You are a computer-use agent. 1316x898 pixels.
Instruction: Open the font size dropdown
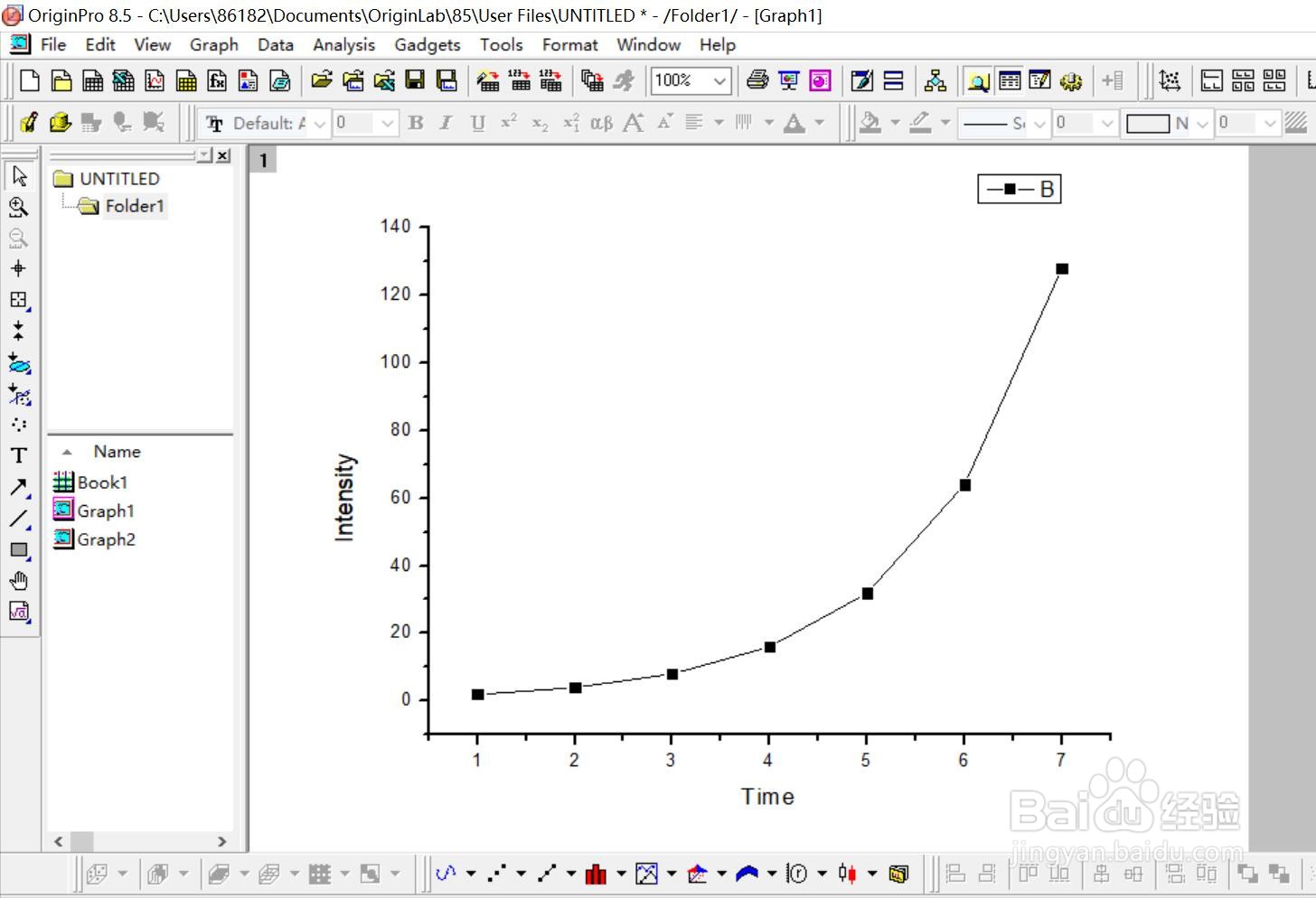pos(387,123)
